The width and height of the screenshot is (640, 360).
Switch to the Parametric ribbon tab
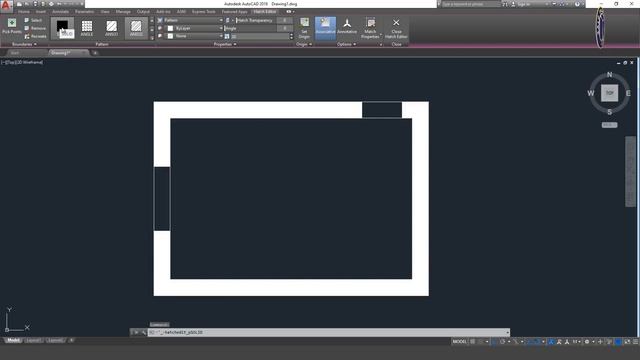[x=84, y=12]
